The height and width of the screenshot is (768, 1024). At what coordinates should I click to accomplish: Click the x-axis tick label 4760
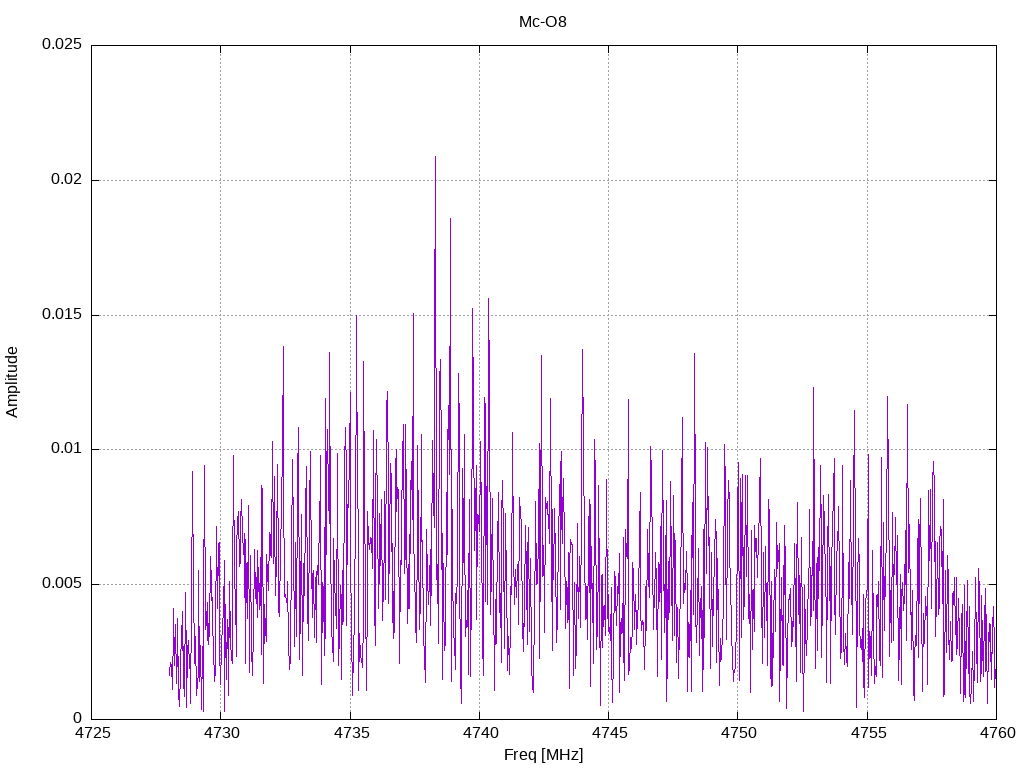[997, 733]
